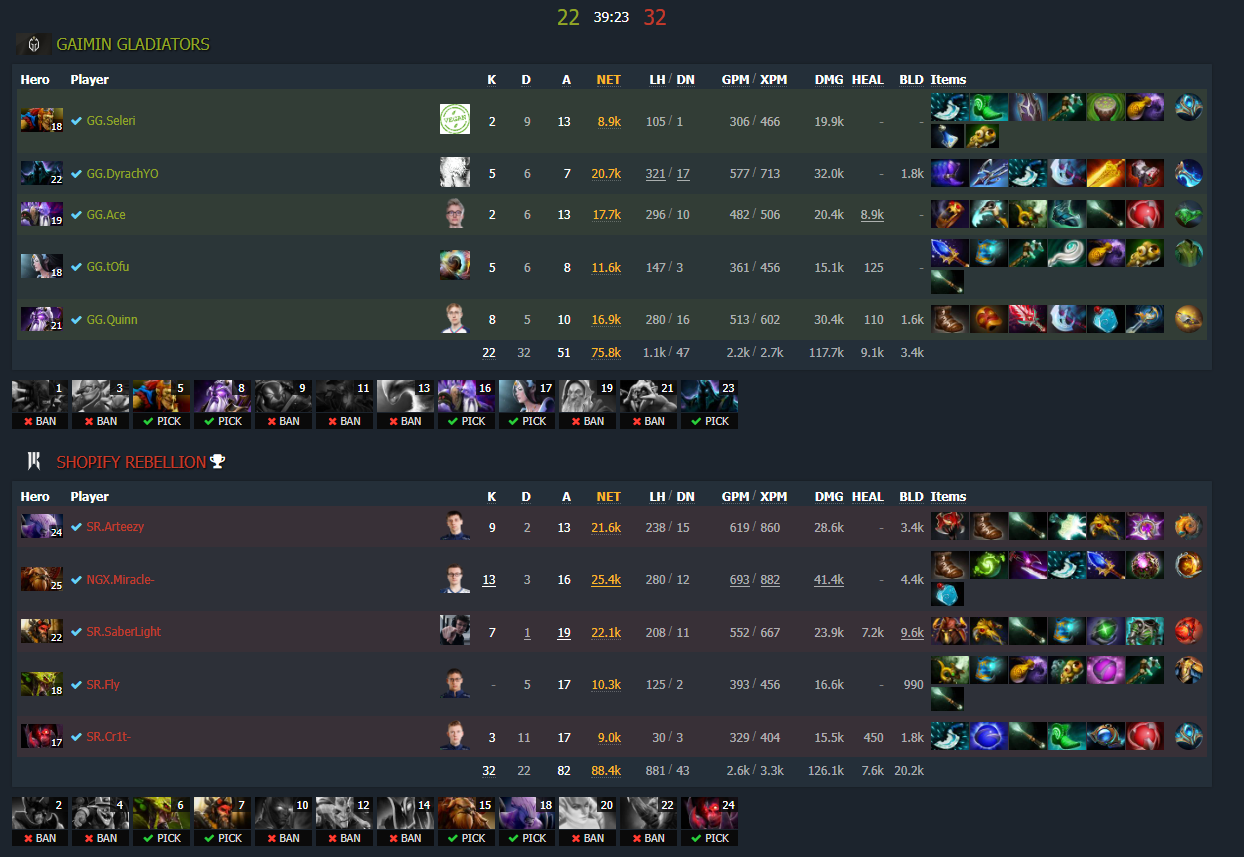1244x857 pixels.
Task: Sort Gaimin Gladiators table by NET
Action: pyautogui.click(x=609, y=79)
